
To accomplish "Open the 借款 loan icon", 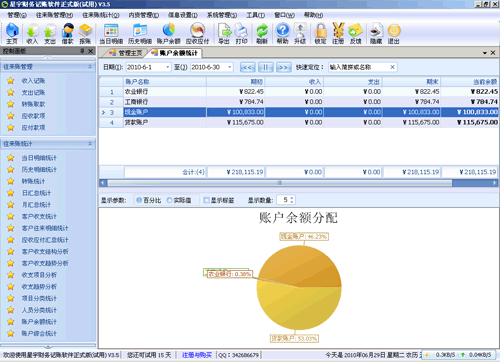I will coord(68,33).
